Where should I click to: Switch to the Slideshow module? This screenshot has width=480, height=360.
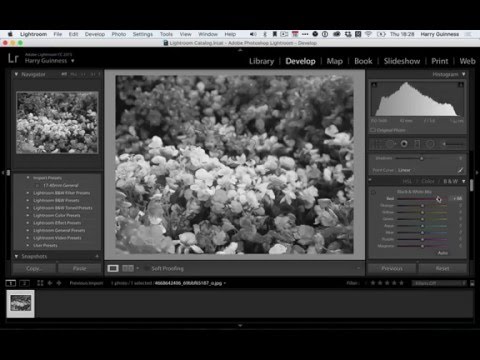[402, 61]
